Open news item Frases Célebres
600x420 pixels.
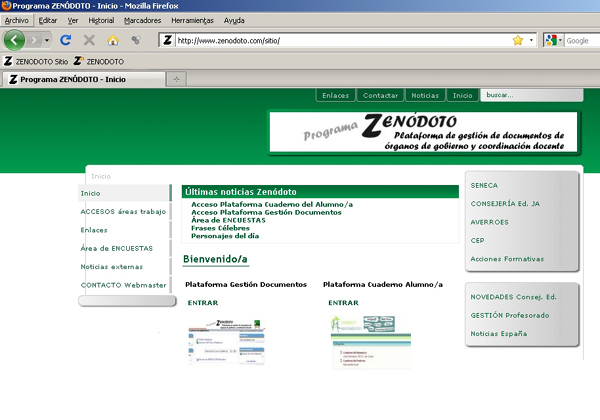pyautogui.click(x=220, y=228)
